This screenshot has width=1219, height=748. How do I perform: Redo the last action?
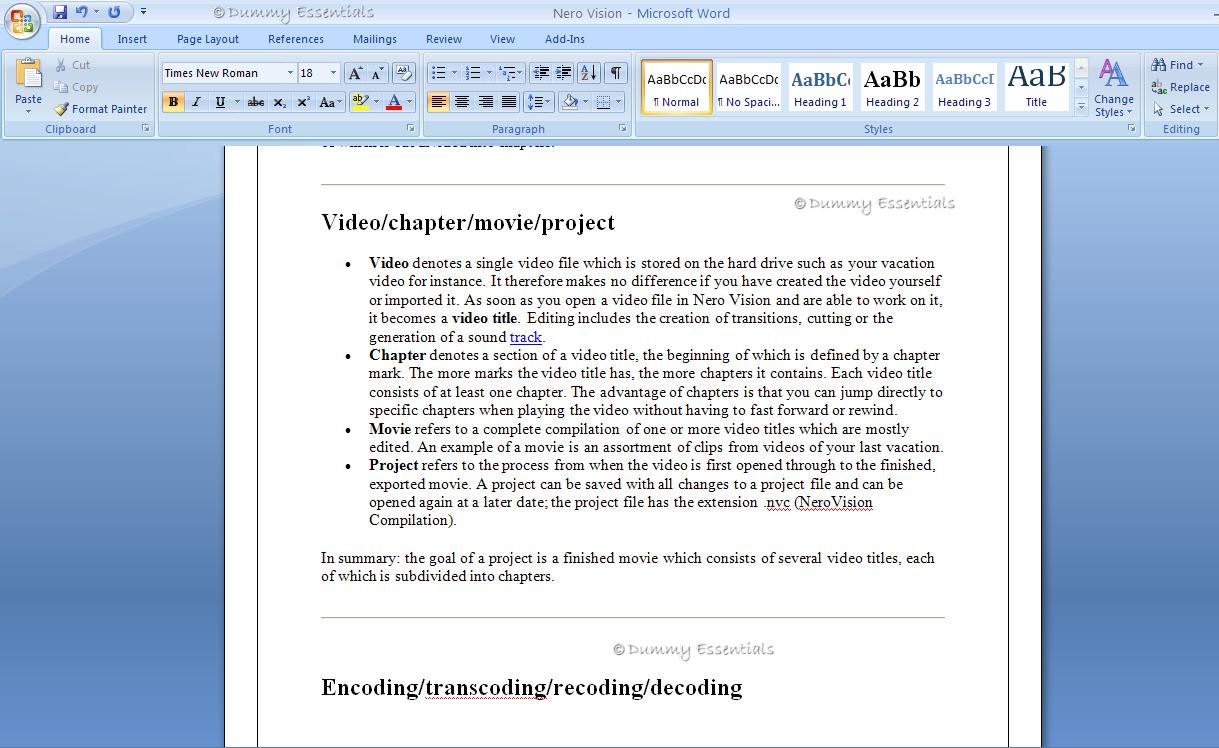tap(114, 12)
